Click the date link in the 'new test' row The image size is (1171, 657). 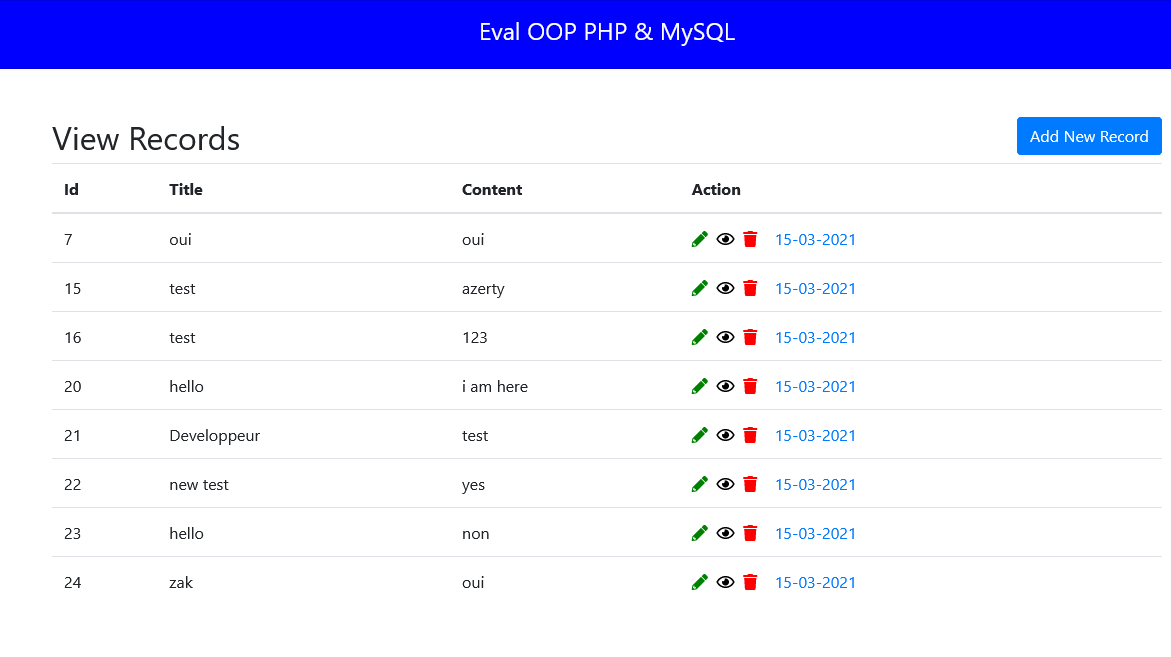[x=815, y=485]
